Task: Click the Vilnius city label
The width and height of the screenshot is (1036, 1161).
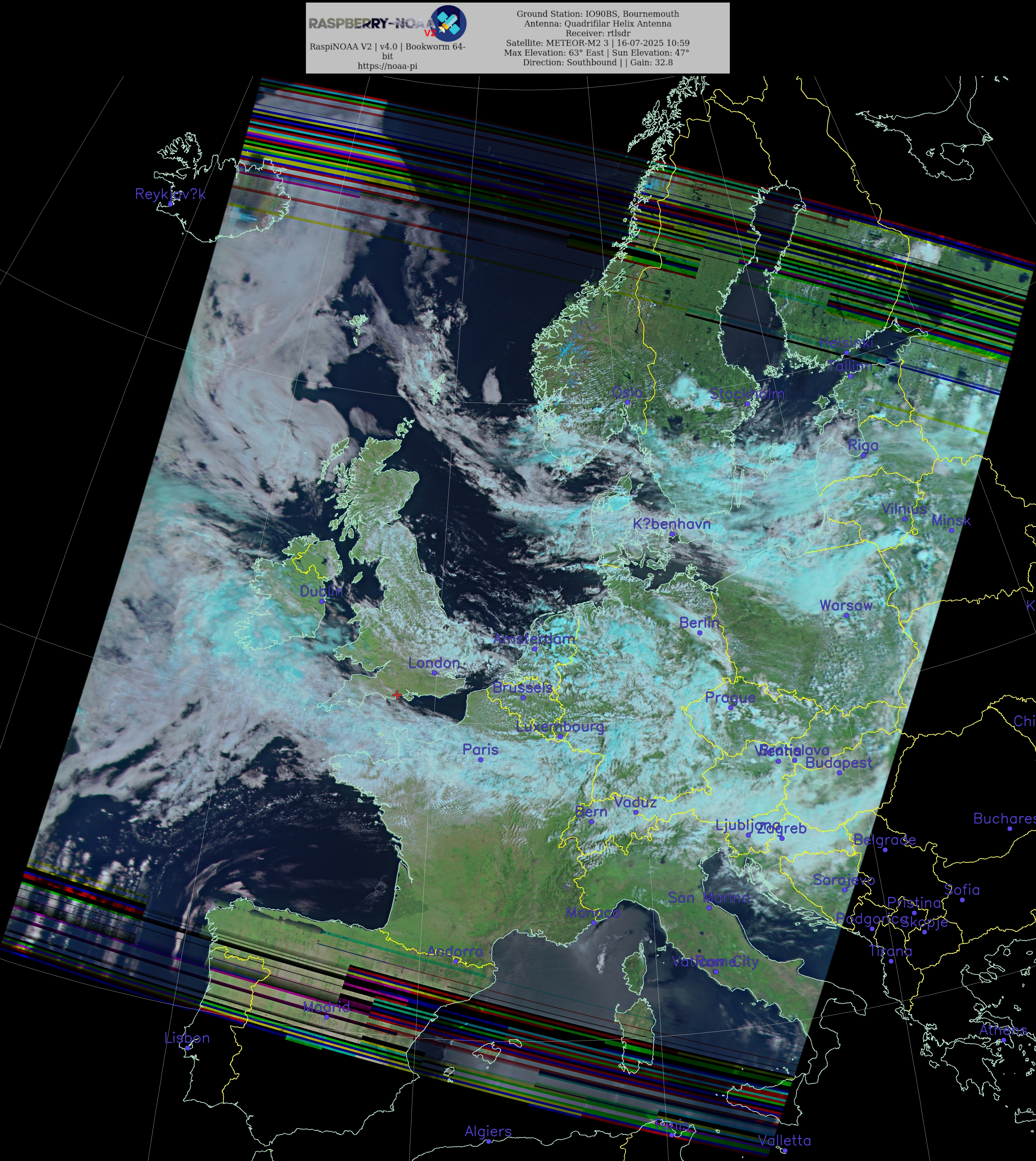Action: (904, 509)
